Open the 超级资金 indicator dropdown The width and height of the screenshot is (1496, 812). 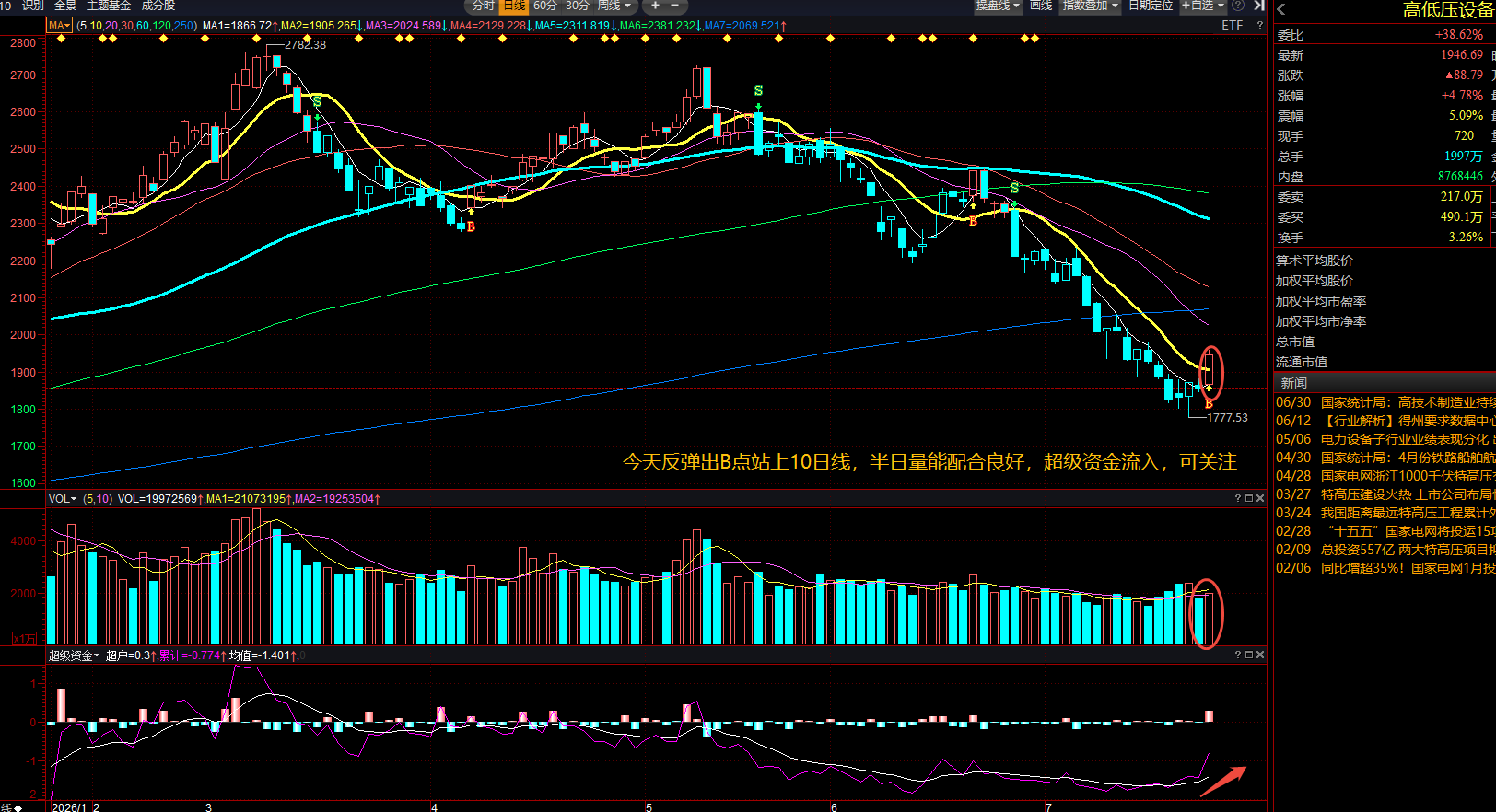pyautogui.click(x=74, y=655)
